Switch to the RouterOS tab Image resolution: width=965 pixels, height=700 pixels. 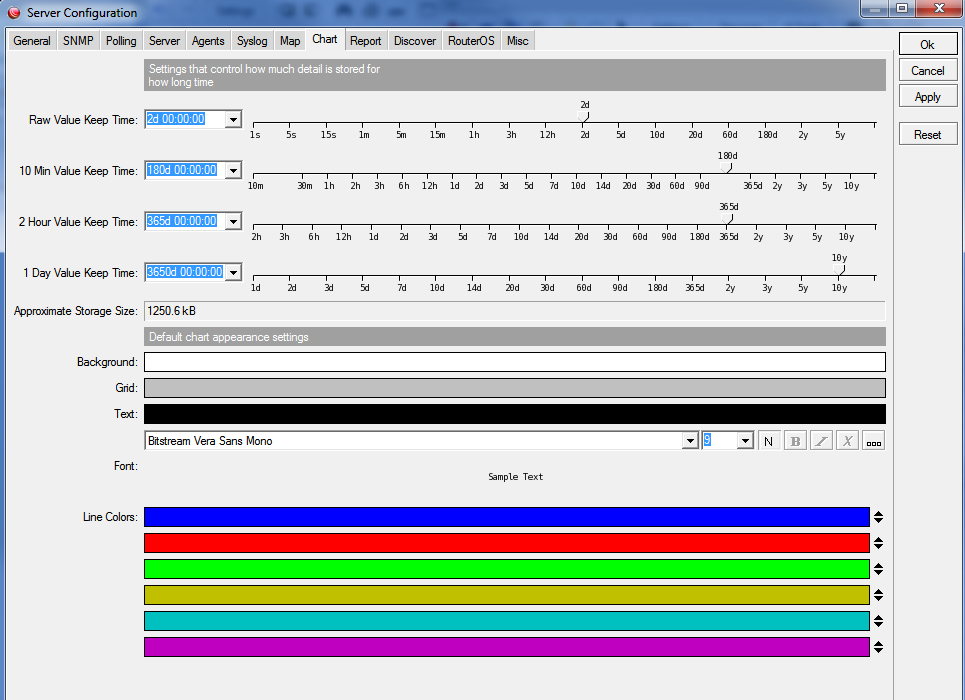471,41
